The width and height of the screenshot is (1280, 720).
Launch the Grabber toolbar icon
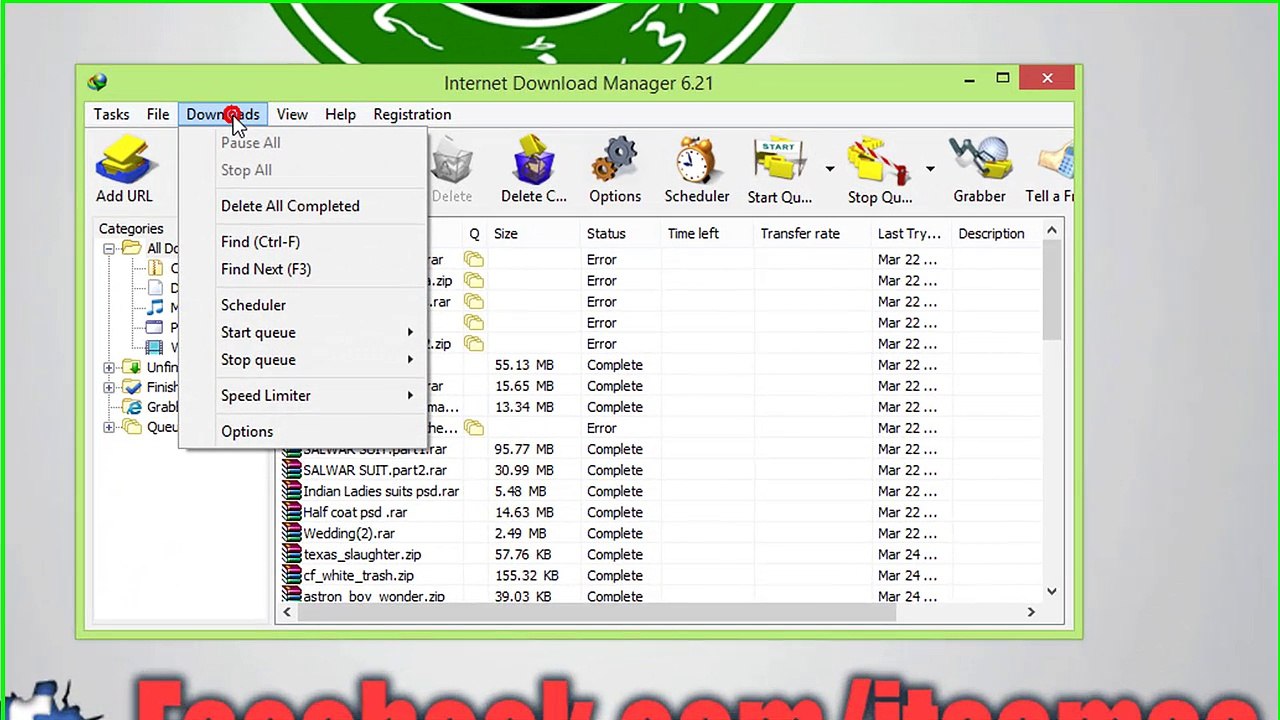click(979, 160)
